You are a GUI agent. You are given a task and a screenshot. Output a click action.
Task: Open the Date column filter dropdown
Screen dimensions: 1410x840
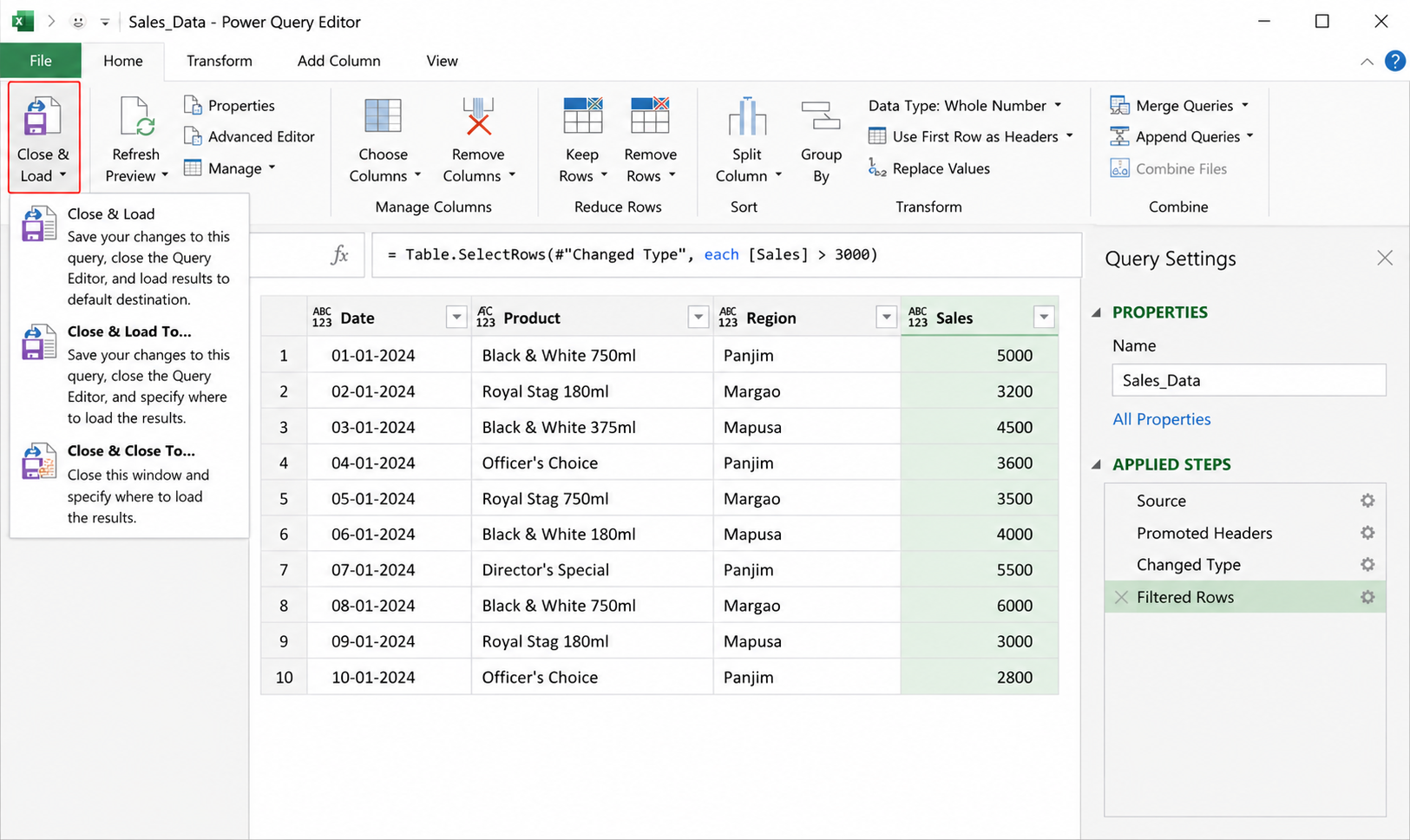[456, 318]
